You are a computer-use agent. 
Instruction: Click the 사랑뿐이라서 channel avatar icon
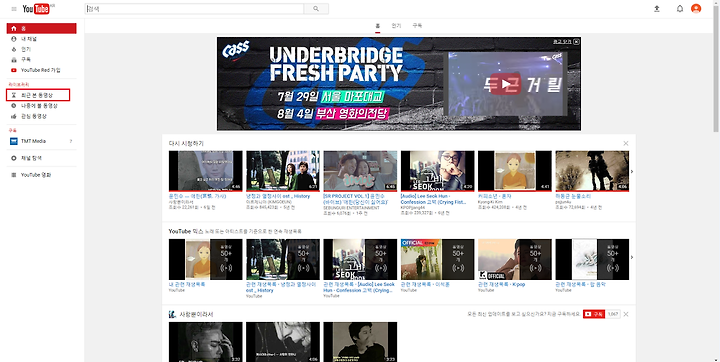click(172, 314)
